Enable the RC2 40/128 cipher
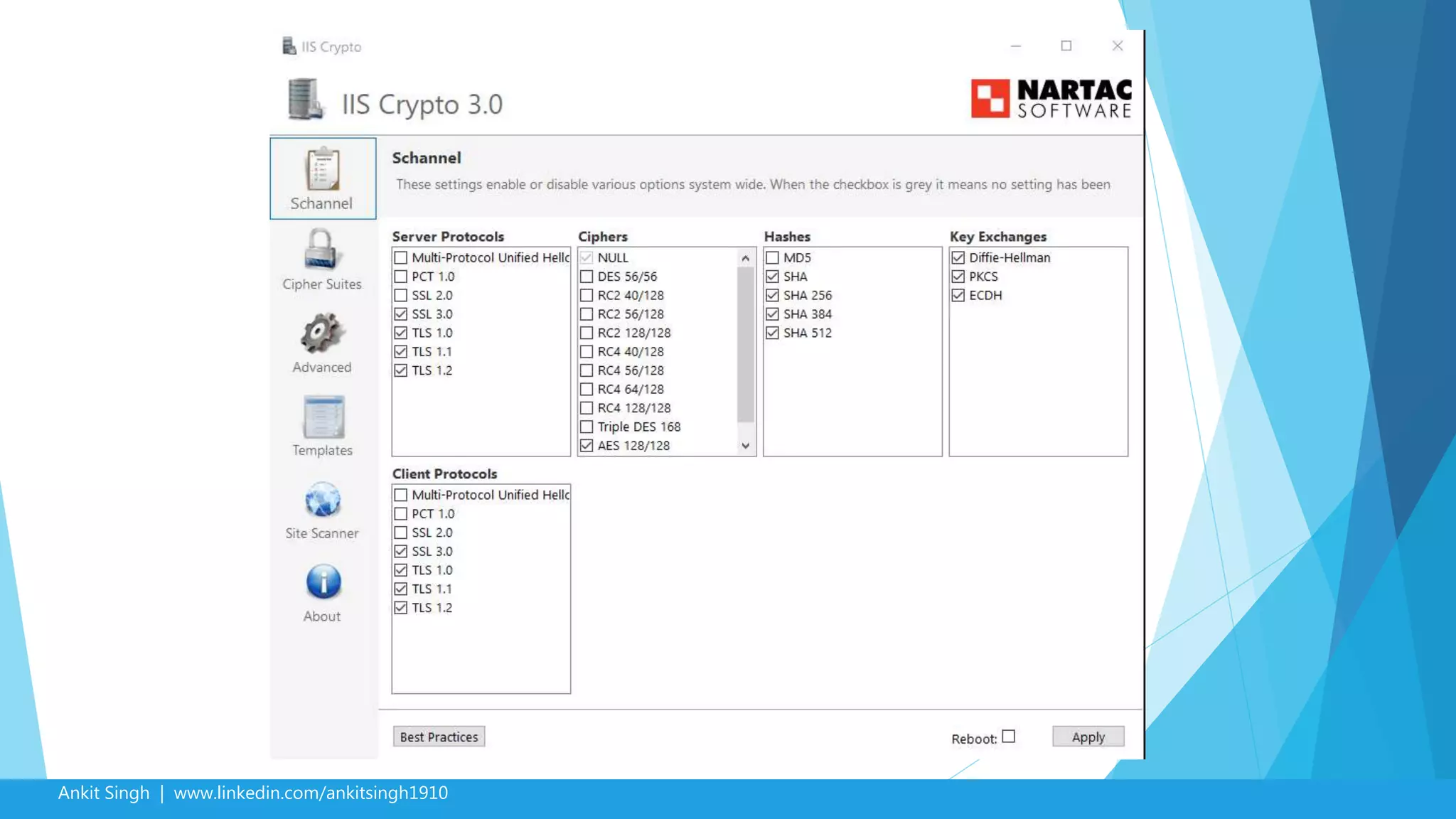Image resolution: width=1456 pixels, height=819 pixels. pos(587,295)
